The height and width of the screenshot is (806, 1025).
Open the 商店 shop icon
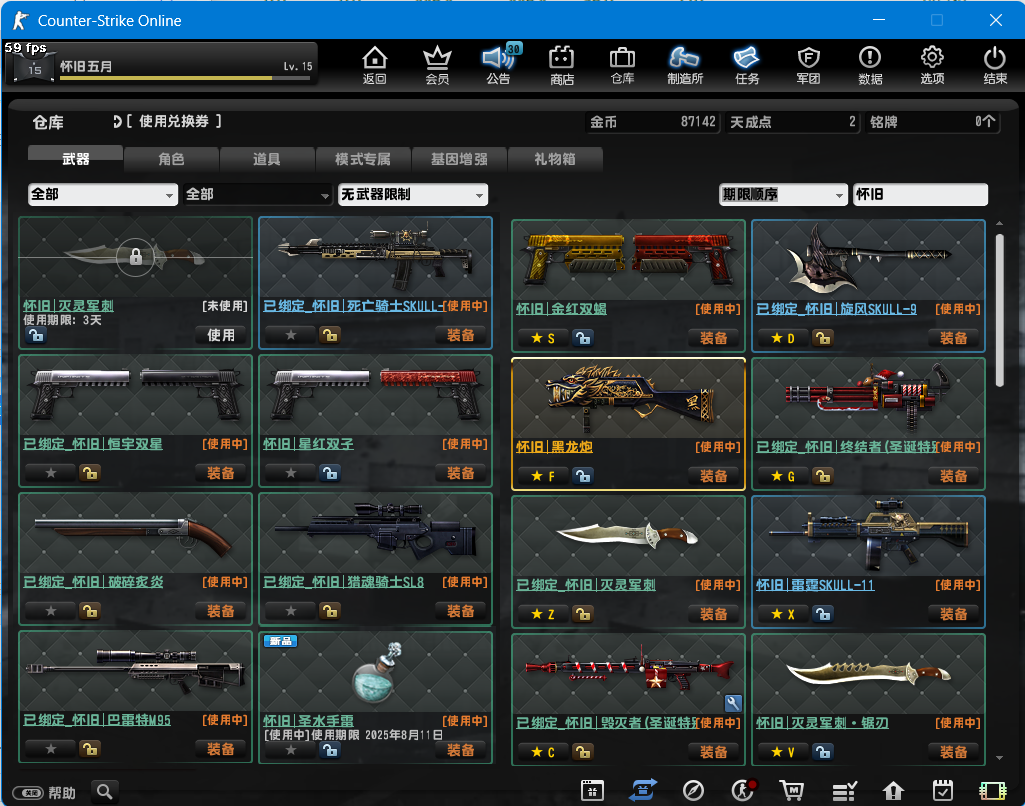[x=562, y=65]
